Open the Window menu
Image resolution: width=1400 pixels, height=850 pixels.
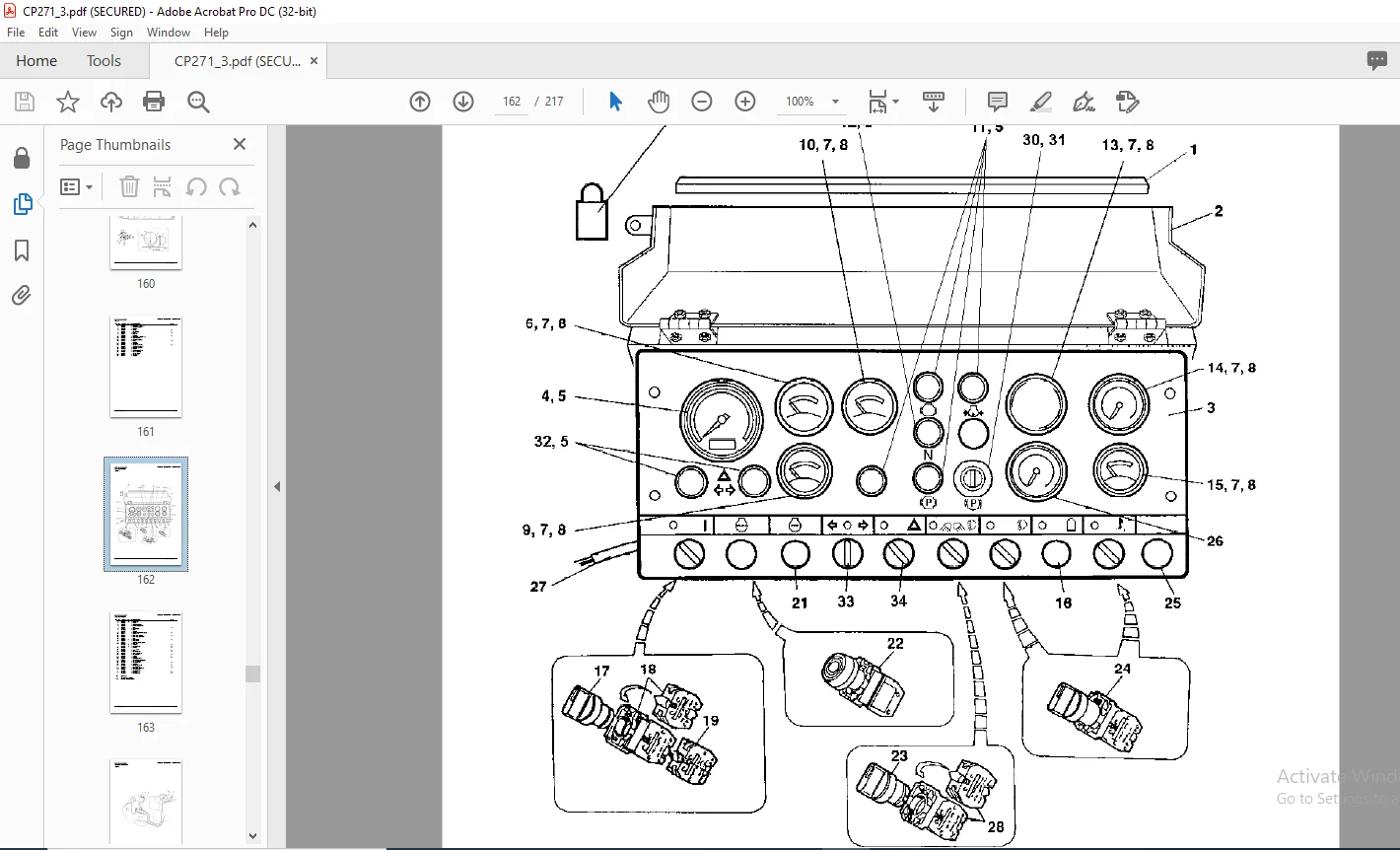click(x=169, y=33)
